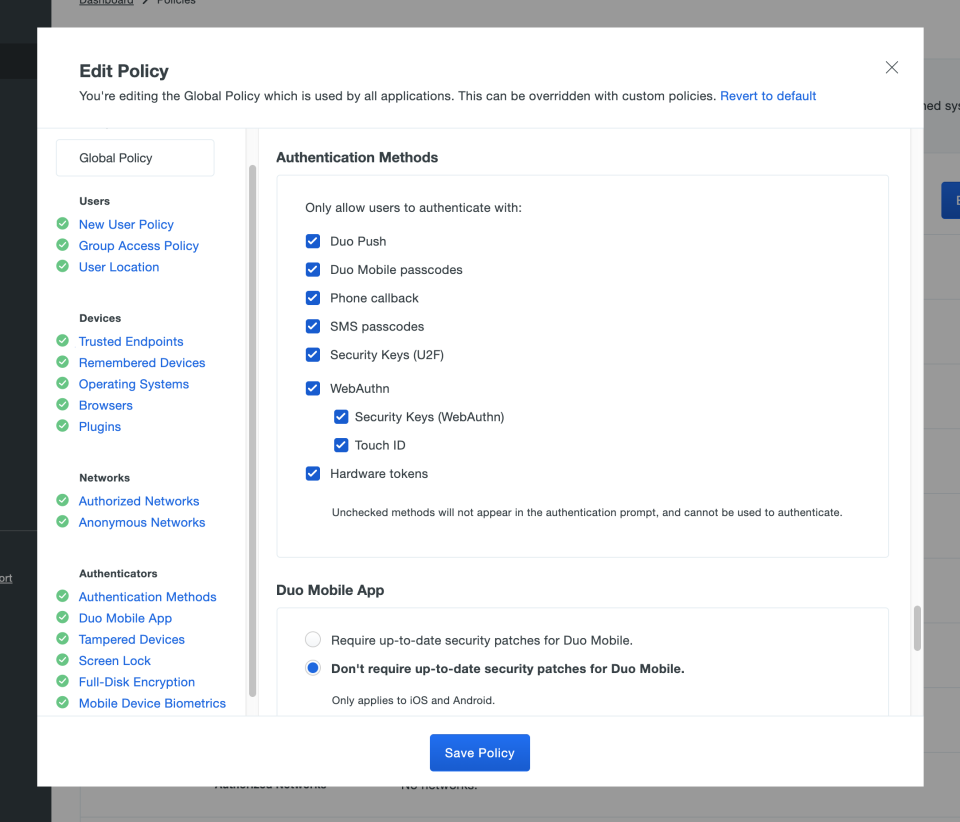This screenshot has height=822, width=960.
Task: Go to Operating Systems policy section
Action: 134,384
